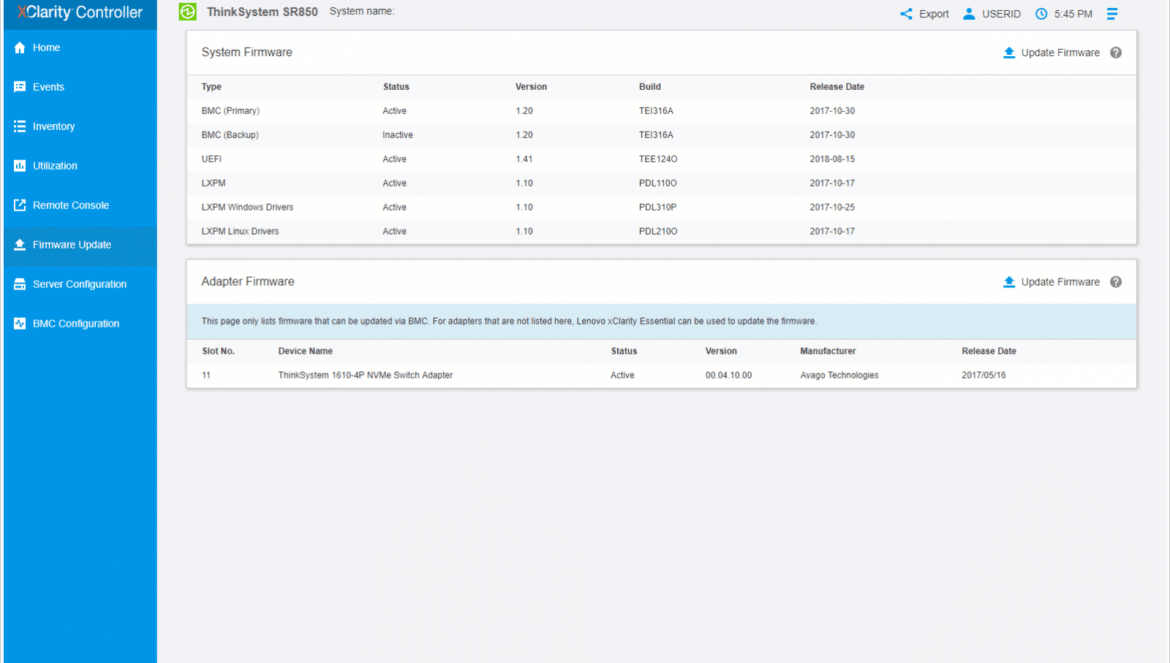
Task: Click the Device Name column header
Action: (x=305, y=351)
